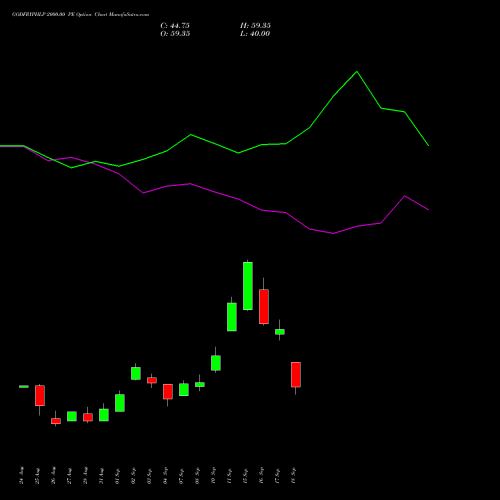Select the 02 Sep date label
The width and height of the screenshot is (500, 500).
[x=134, y=476]
